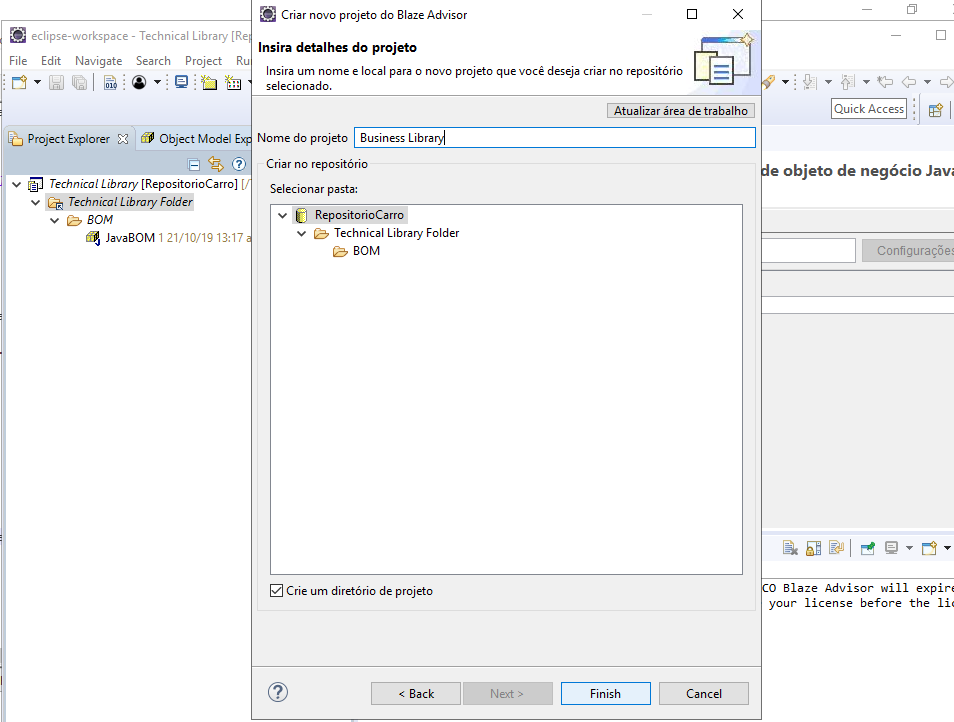Click the Clear Console icon
Image resolution: width=954 pixels, height=722 pixels.
click(790, 548)
